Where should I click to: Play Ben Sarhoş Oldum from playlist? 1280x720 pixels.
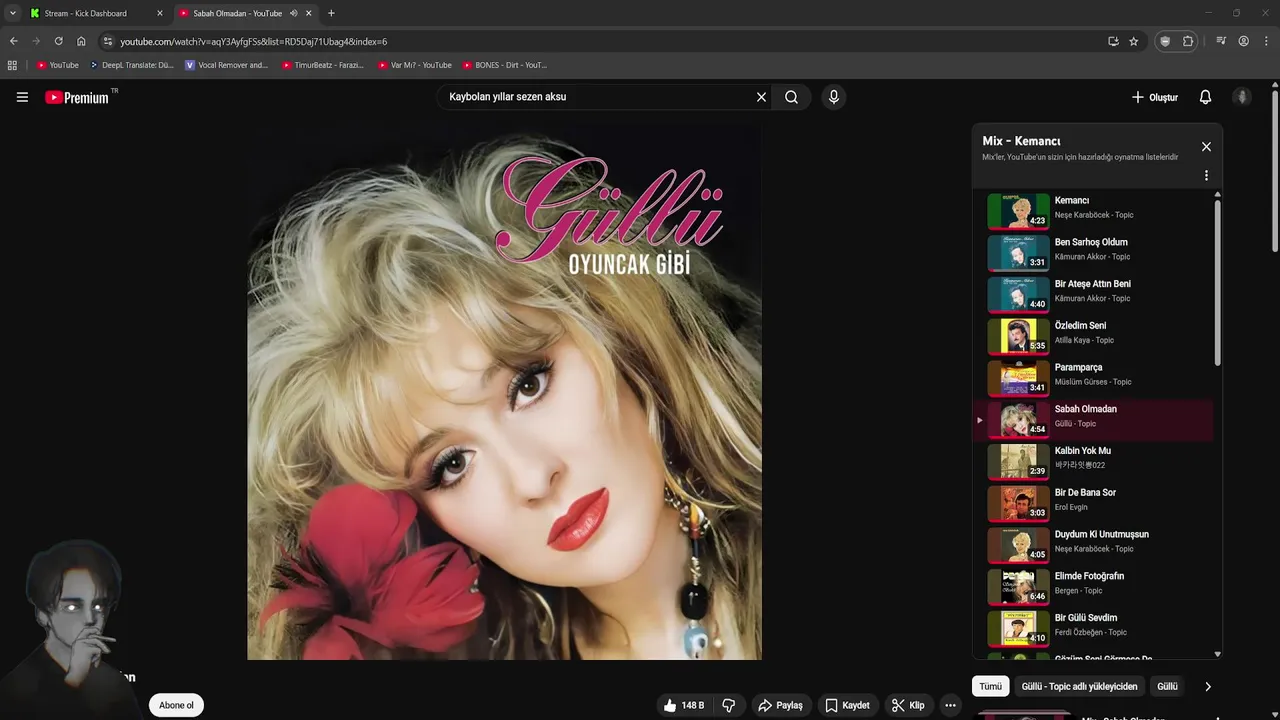tap(1093, 253)
